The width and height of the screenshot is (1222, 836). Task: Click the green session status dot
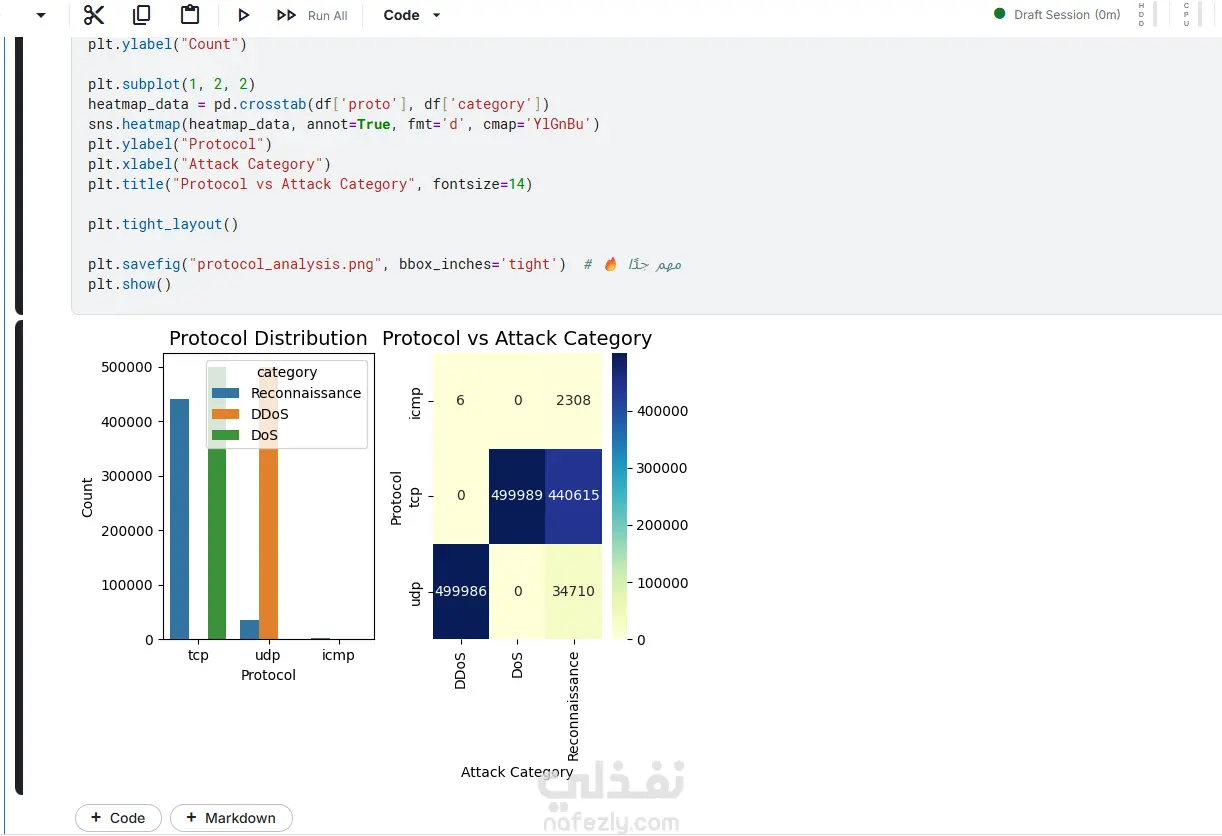pos(999,14)
